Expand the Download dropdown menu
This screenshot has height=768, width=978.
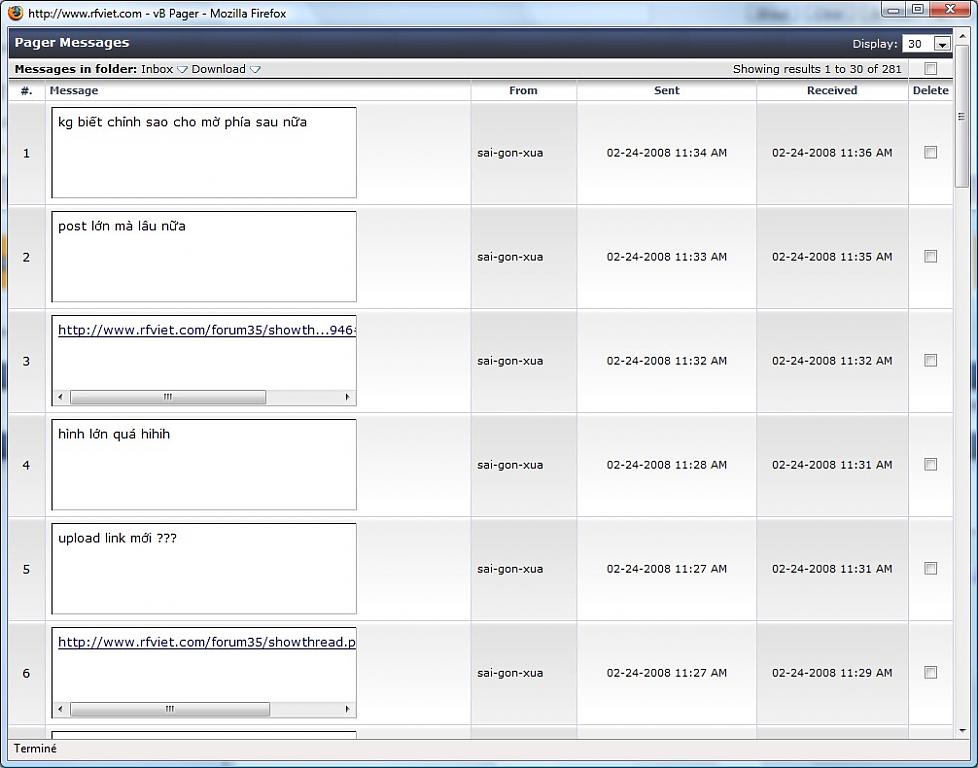point(255,70)
